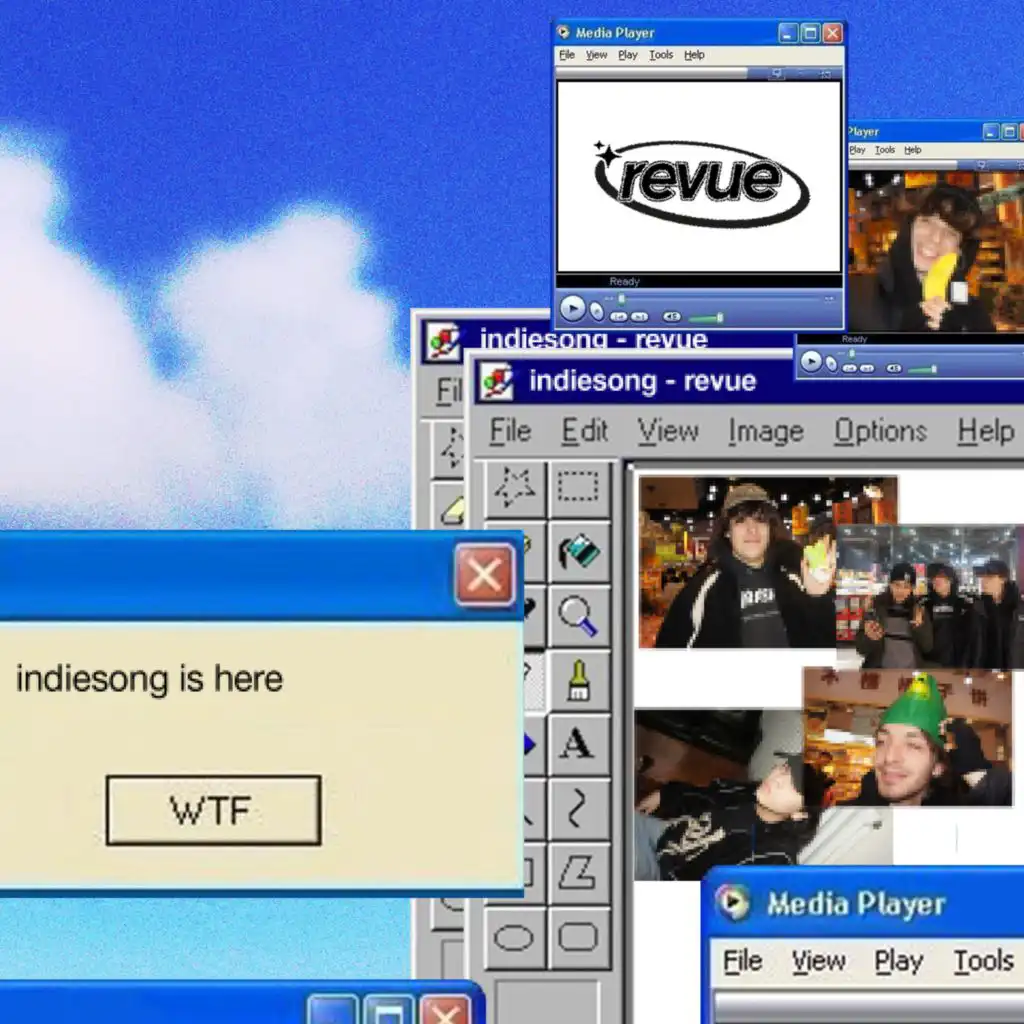Click the photo of the person wearing a tan cap
1024x1024 pixels.
[x=738, y=562]
